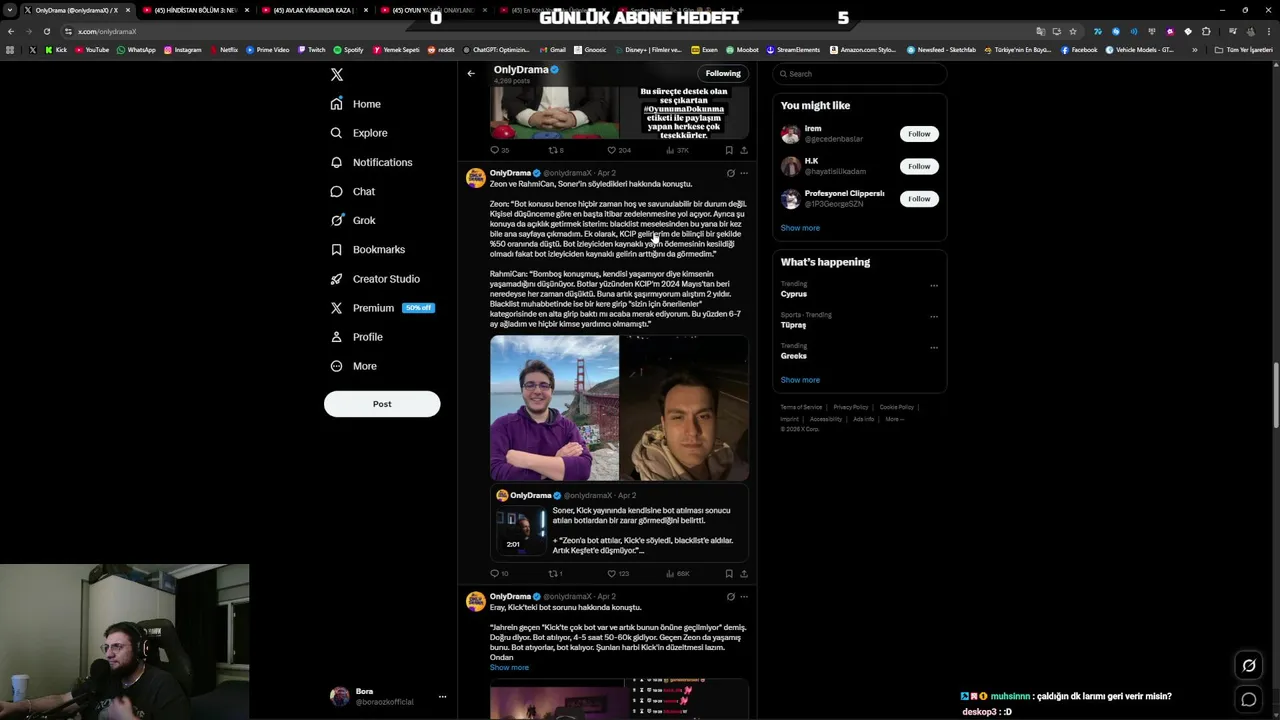The image size is (1280, 720).
Task: Open the StreamElements bookmark
Action: tap(794, 50)
